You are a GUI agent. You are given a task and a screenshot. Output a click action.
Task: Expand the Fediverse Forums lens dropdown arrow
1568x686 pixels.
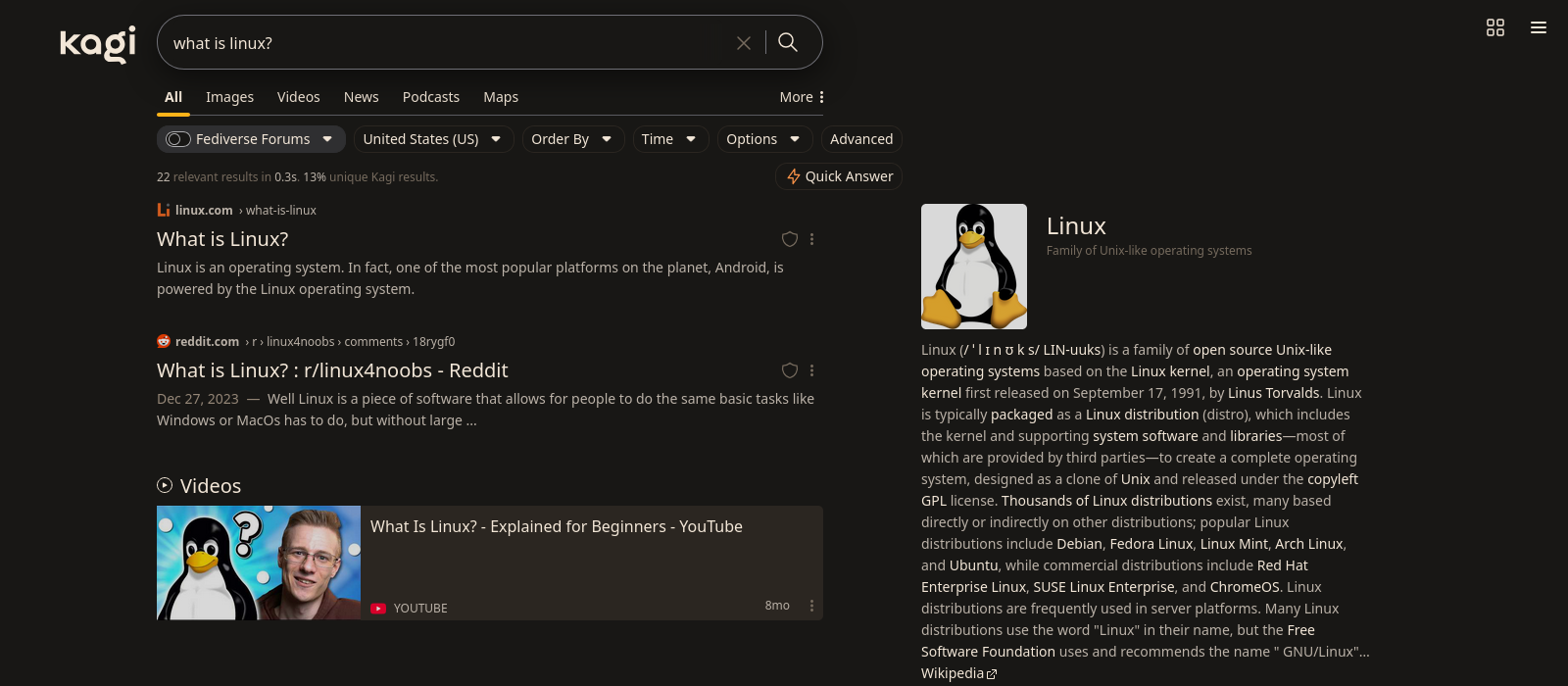coord(327,139)
